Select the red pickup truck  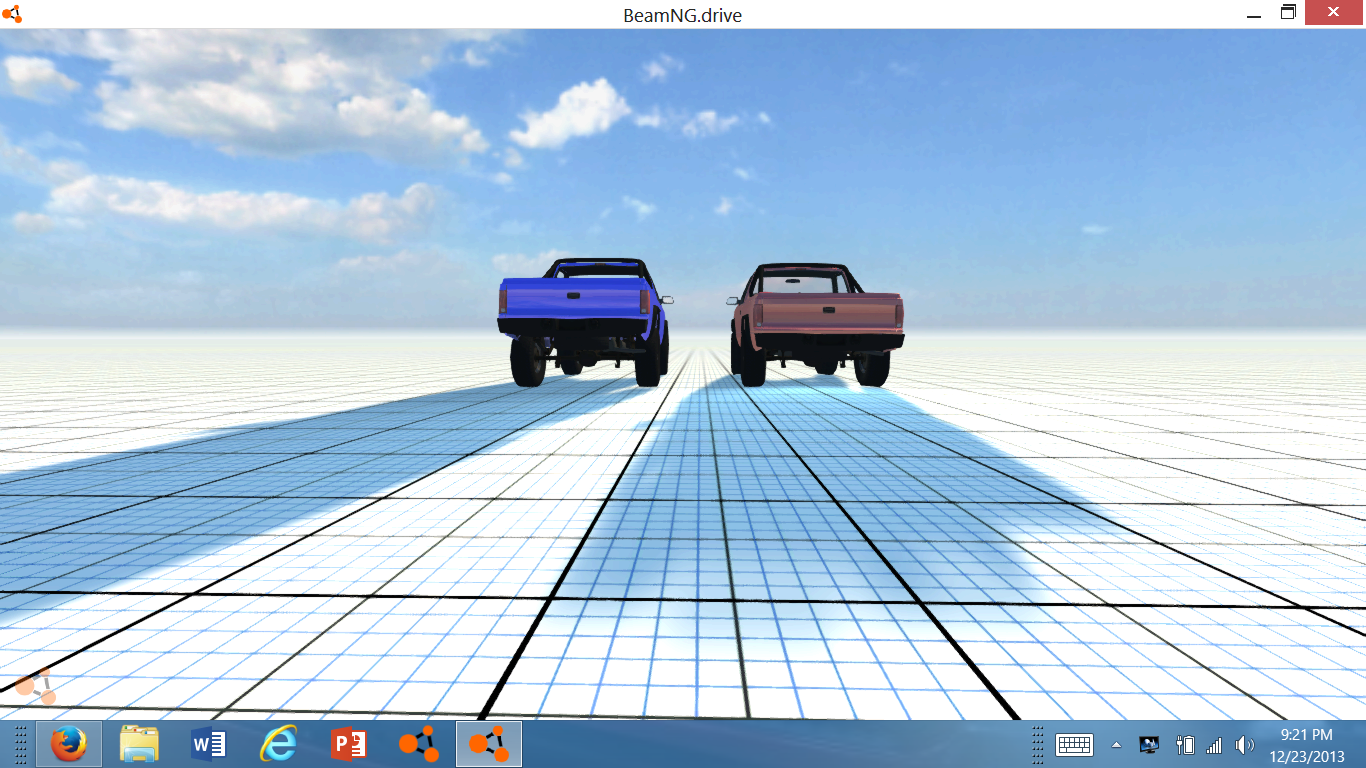[816, 325]
